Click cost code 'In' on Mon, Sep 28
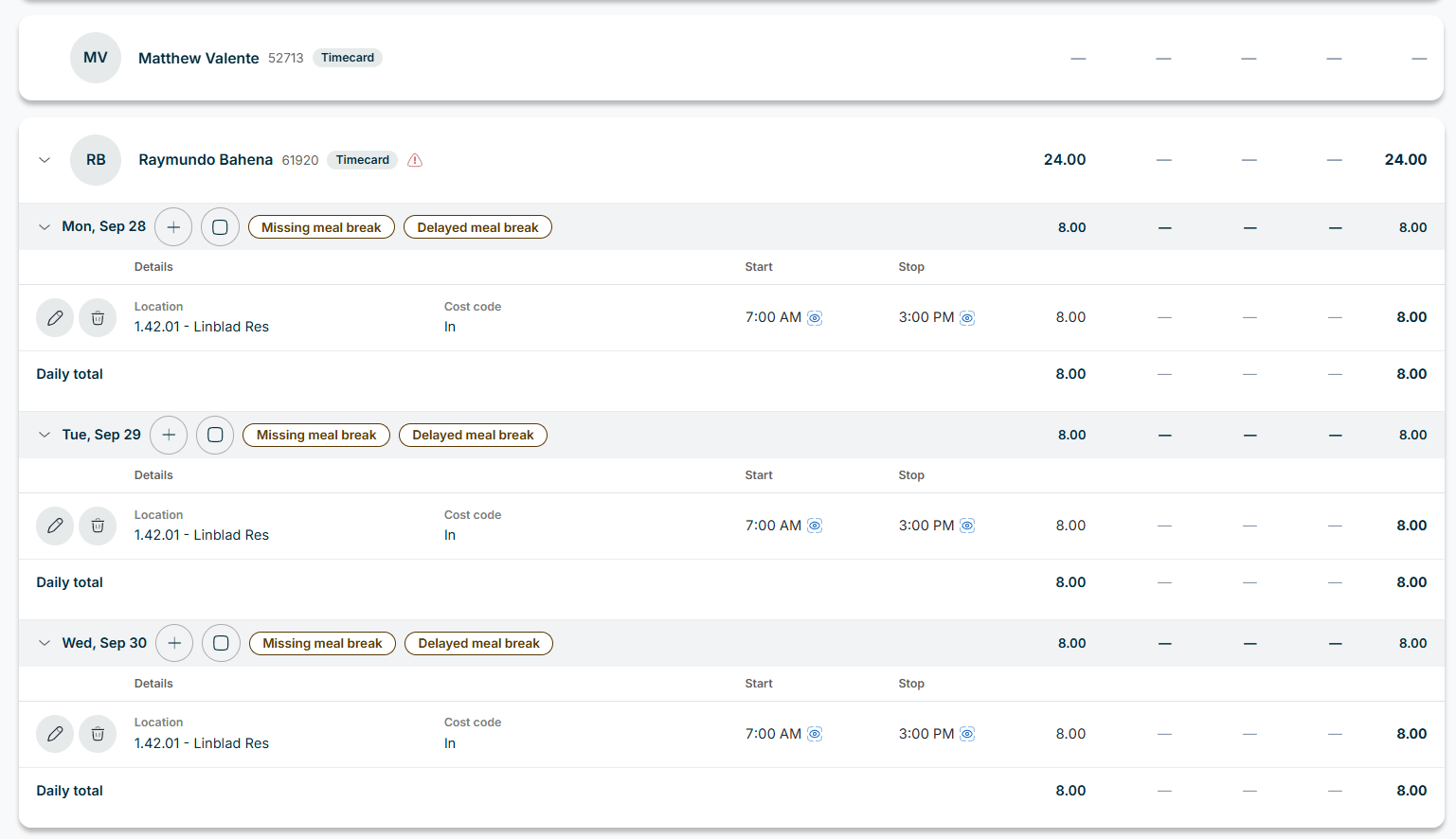The image size is (1456, 839). (450, 327)
